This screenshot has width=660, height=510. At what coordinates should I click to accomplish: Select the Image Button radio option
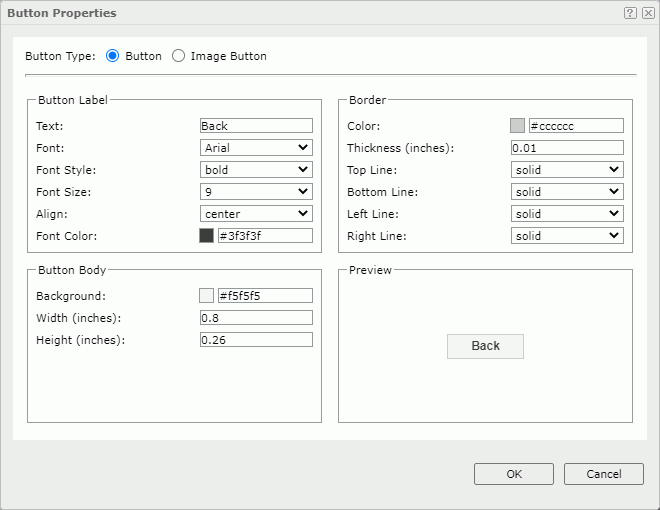(178, 56)
